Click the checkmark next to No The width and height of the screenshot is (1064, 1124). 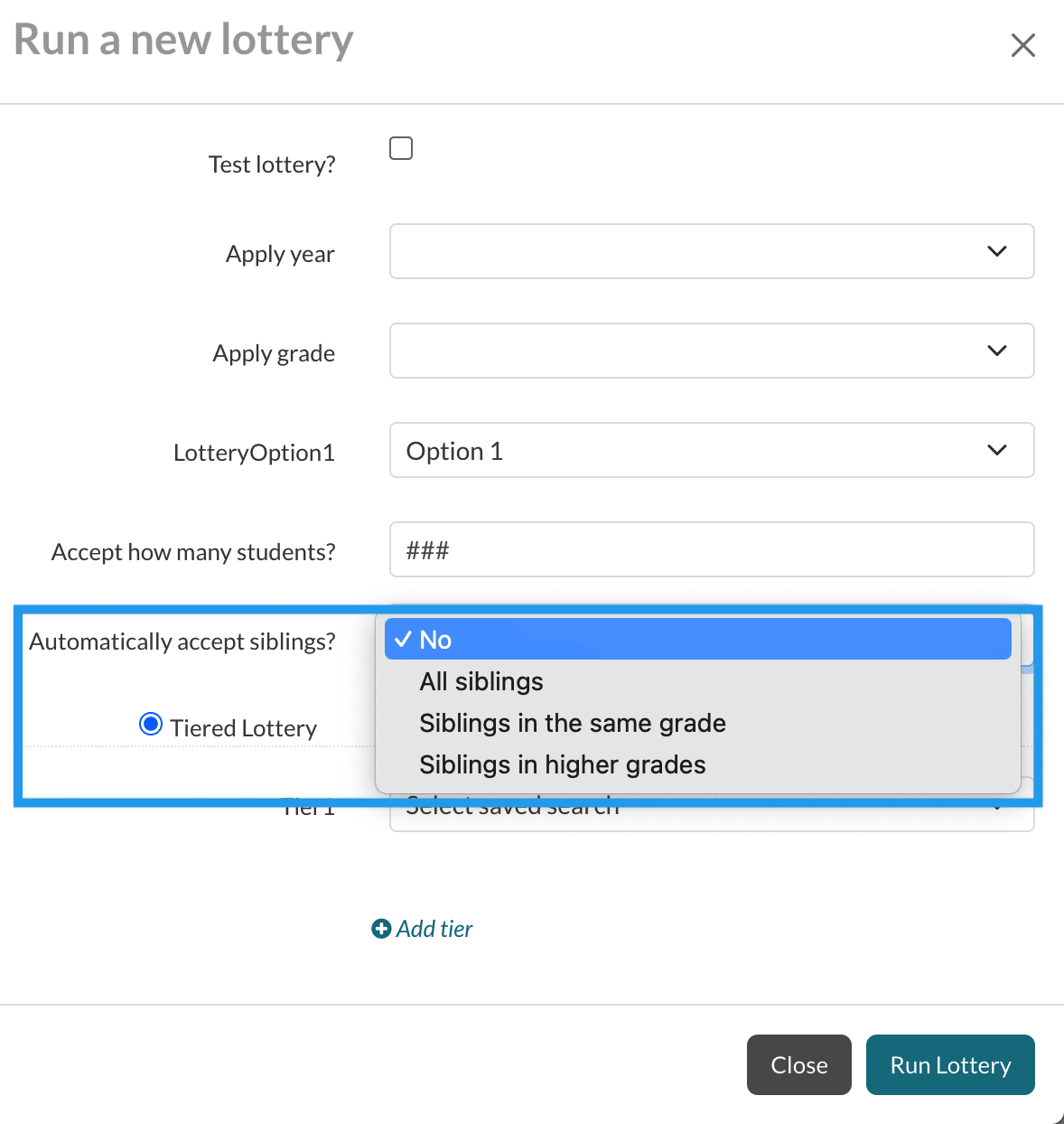pyautogui.click(x=403, y=640)
